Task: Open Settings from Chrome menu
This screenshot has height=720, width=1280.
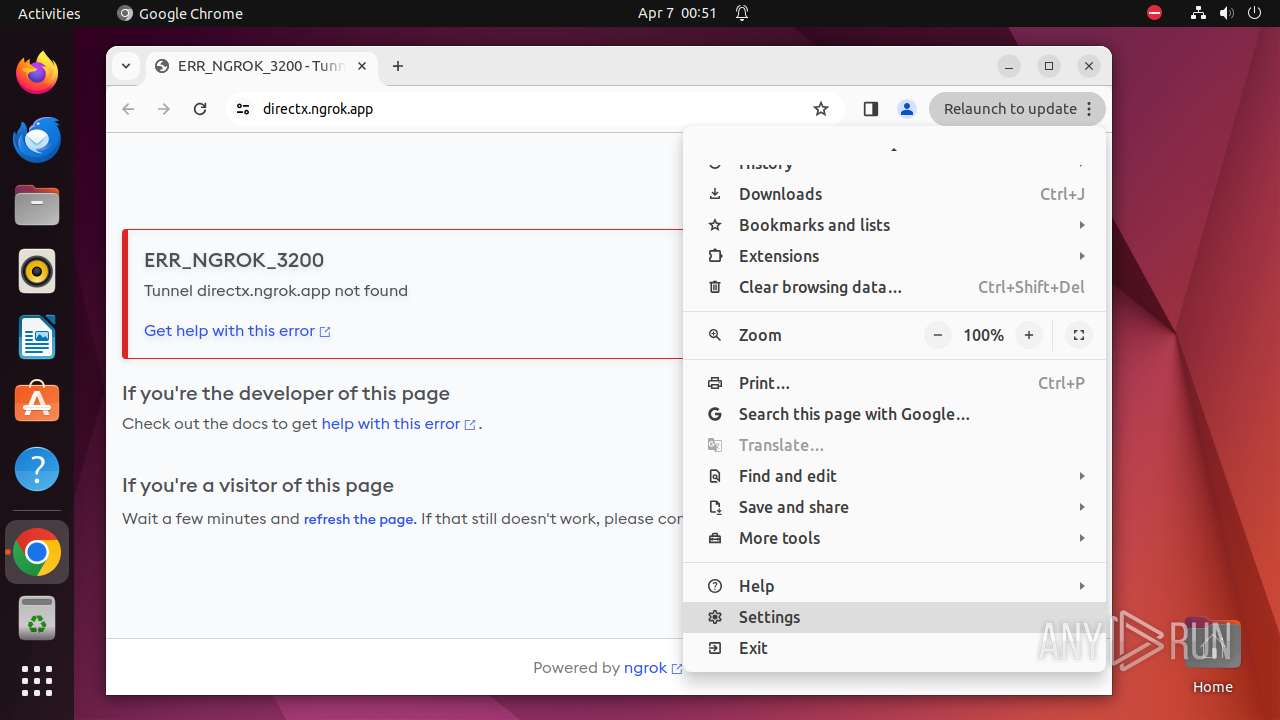Action: [894, 617]
